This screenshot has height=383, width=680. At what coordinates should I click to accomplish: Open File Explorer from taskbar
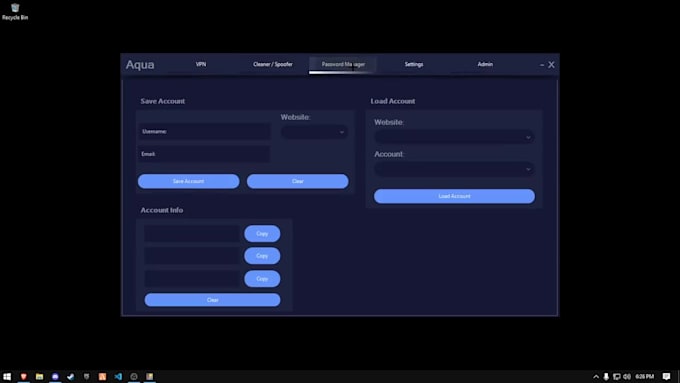(x=39, y=376)
